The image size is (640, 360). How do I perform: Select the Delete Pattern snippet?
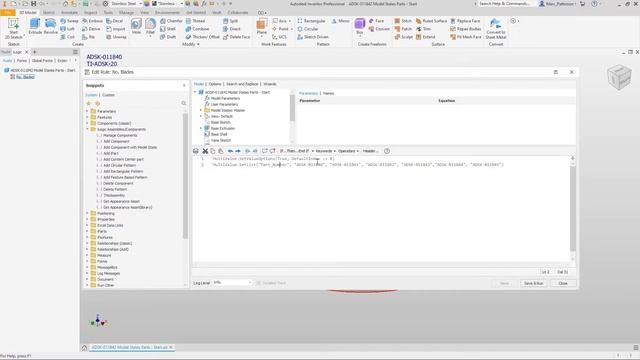point(115,189)
